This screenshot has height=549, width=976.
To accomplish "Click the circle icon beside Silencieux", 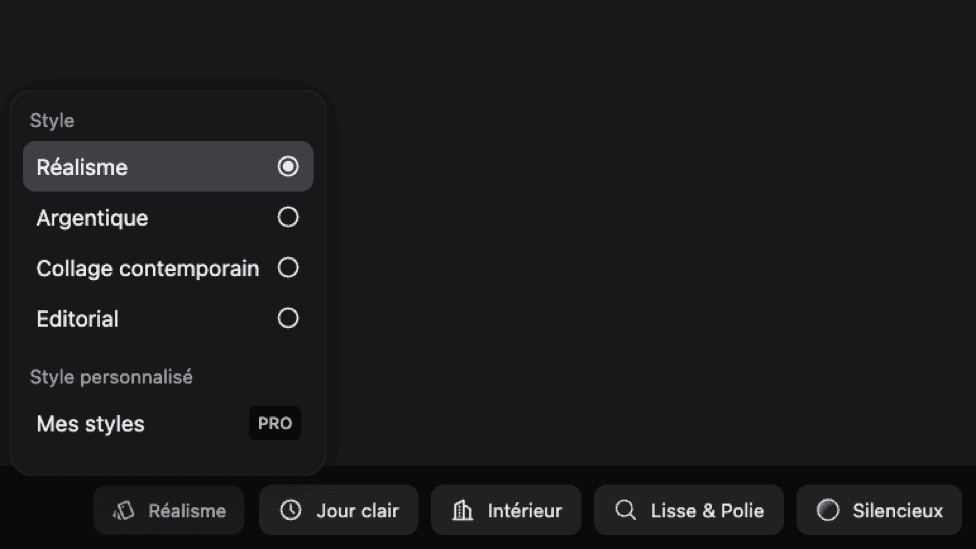I will coord(828,510).
